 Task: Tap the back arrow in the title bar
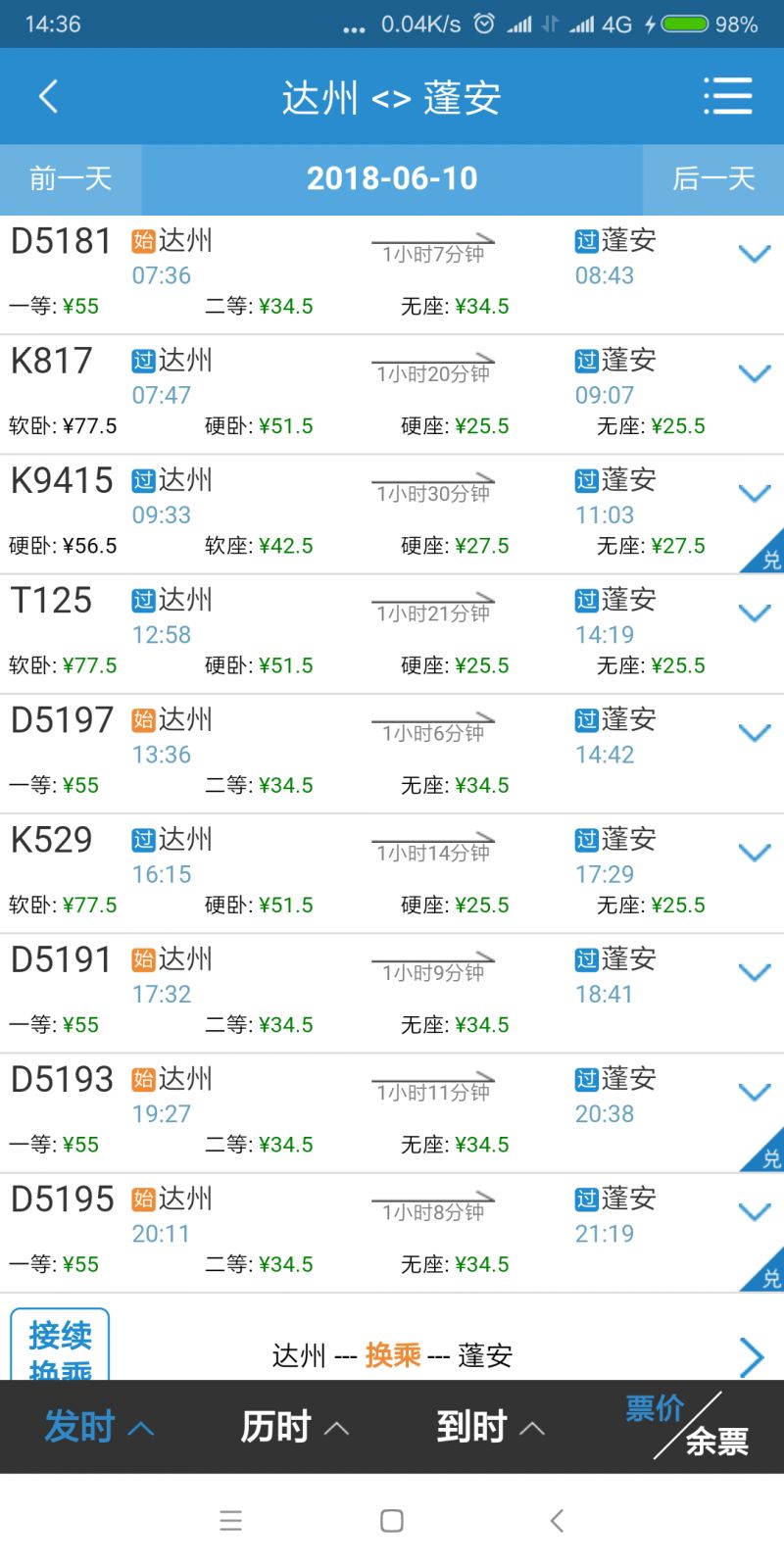[x=48, y=96]
